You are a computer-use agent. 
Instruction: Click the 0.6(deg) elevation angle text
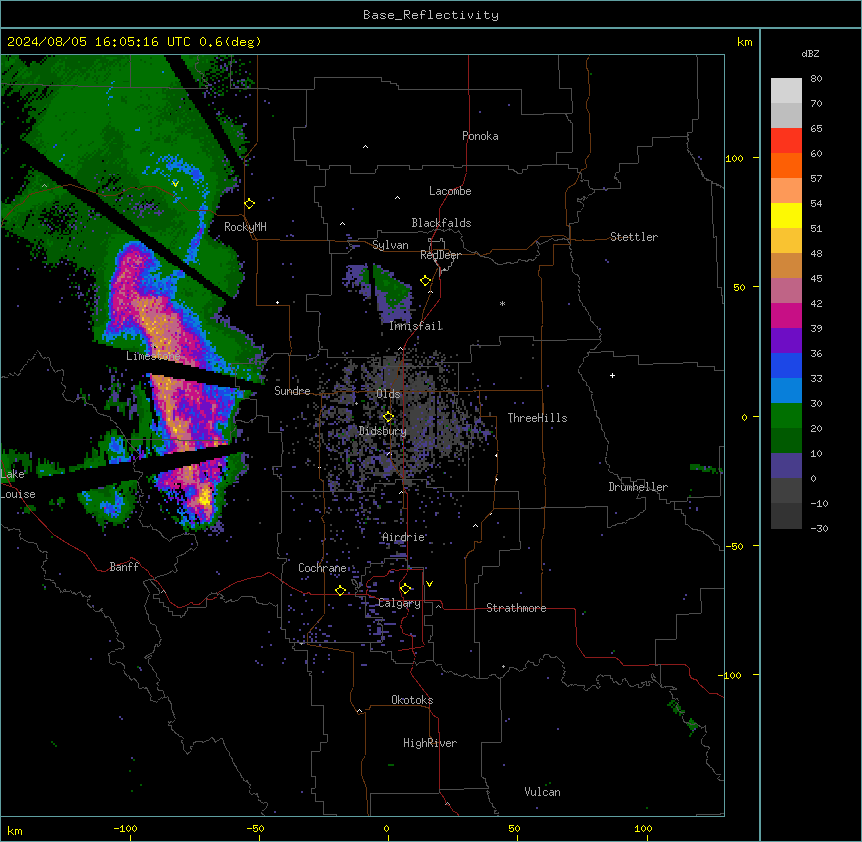230,42
